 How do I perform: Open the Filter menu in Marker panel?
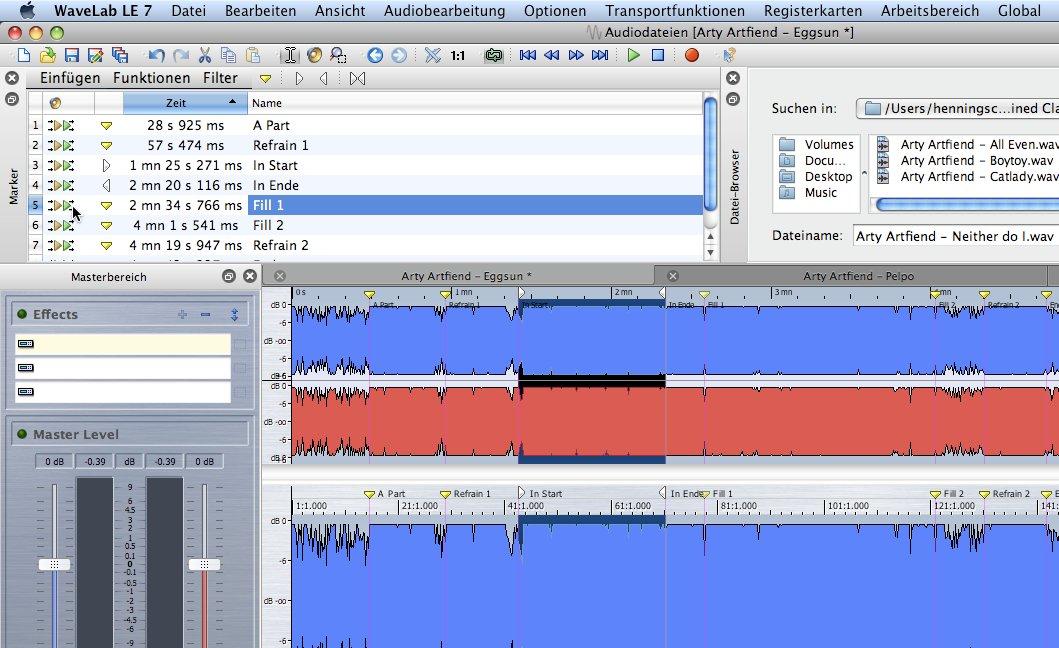(x=221, y=78)
